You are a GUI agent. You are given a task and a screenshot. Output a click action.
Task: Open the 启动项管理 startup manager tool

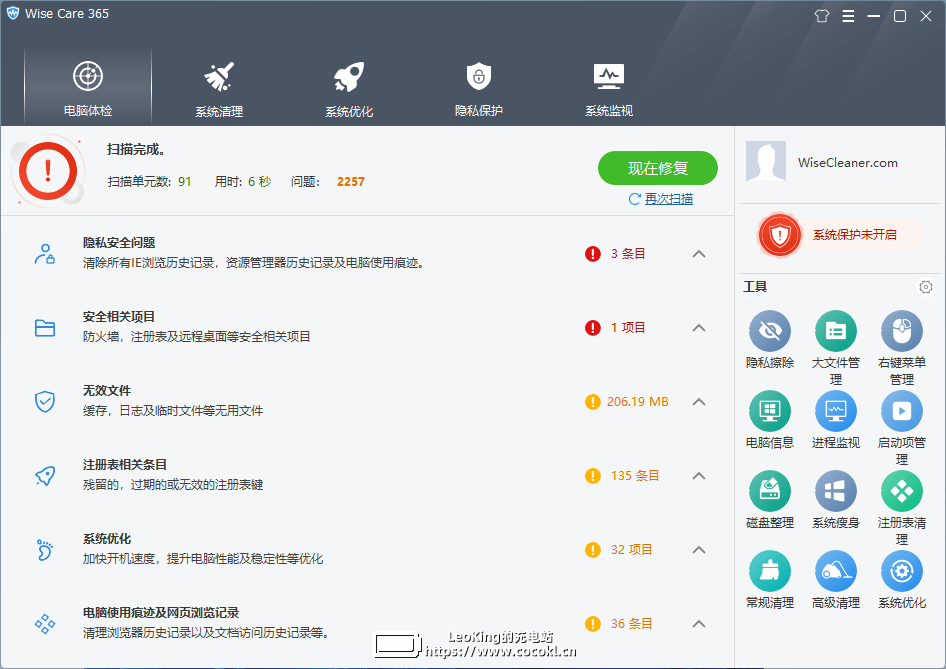(x=901, y=411)
